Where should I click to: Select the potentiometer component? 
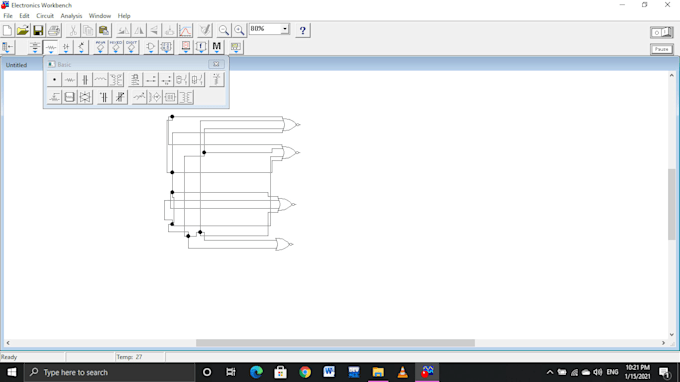click(x=54, y=97)
